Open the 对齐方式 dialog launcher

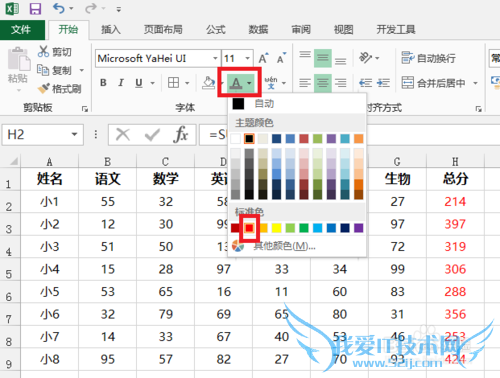point(479,109)
